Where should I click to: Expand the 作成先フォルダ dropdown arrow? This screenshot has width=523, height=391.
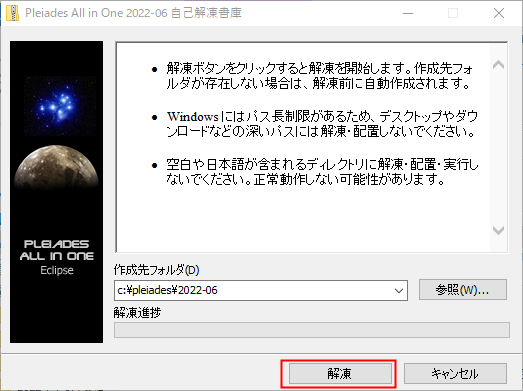click(x=399, y=291)
